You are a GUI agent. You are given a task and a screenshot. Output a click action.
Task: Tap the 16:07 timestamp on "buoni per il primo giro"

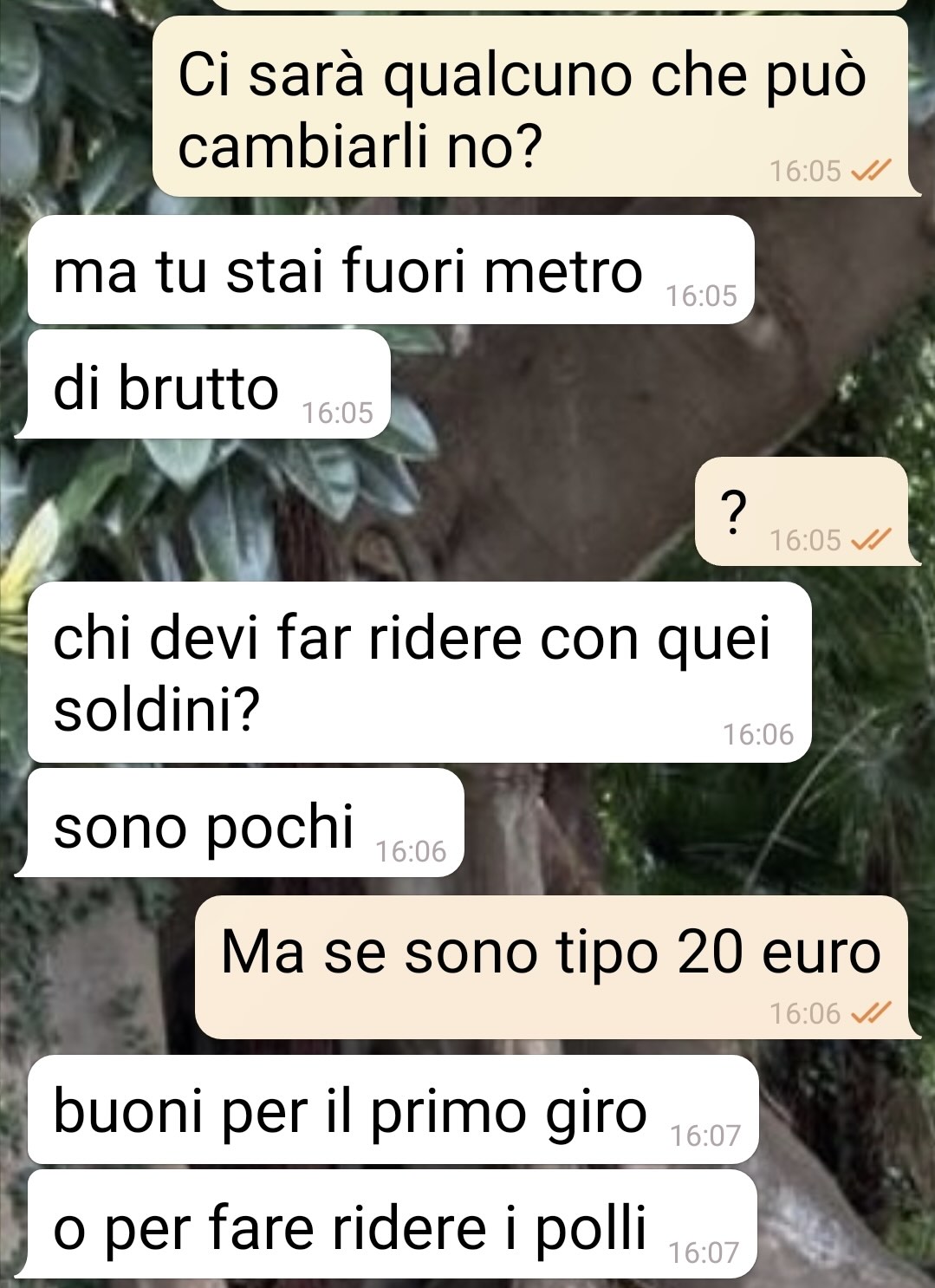pyautogui.click(x=705, y=1135)
